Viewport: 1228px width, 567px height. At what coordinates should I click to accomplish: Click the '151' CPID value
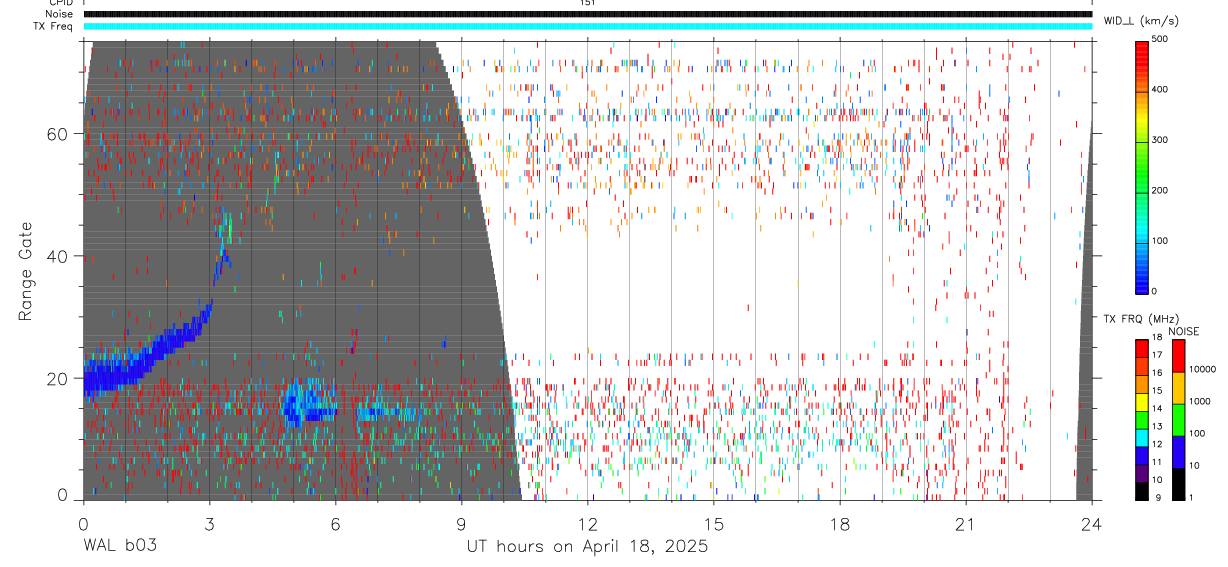point(587,3)
